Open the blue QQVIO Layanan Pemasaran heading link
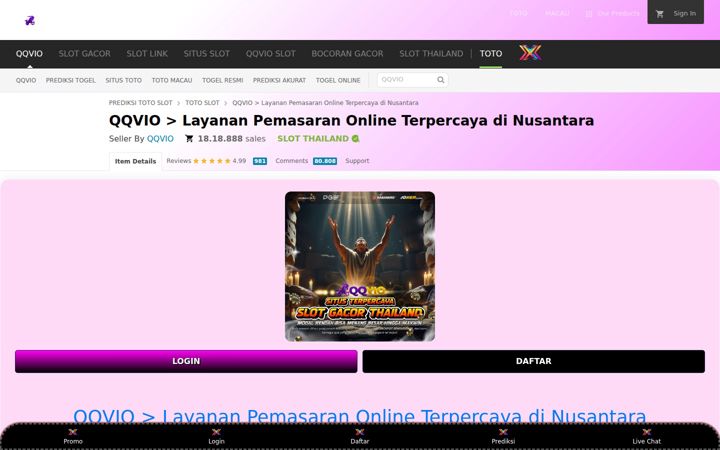The image size is (720, 450). tap(360, 416)
